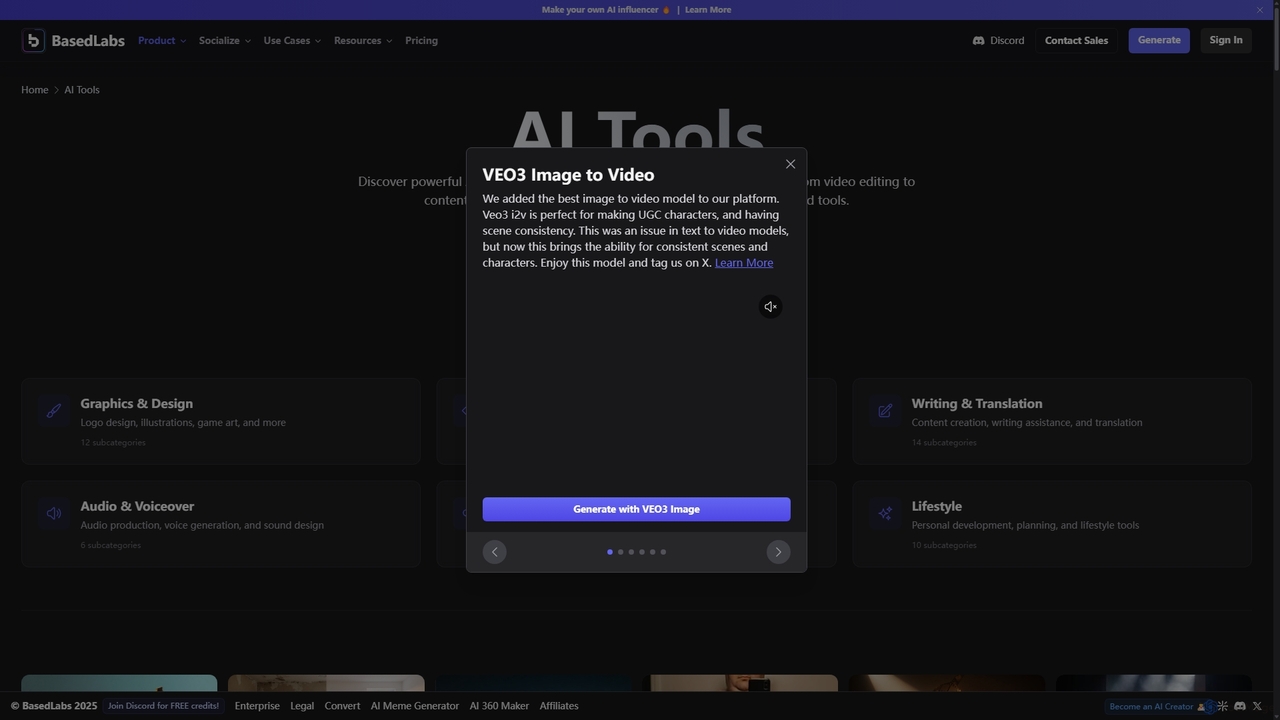Click "14 subcategories" under Writing & Translation
This screenshot has width=1280, height=720.
pyautogui.click(x=944, y=443)
